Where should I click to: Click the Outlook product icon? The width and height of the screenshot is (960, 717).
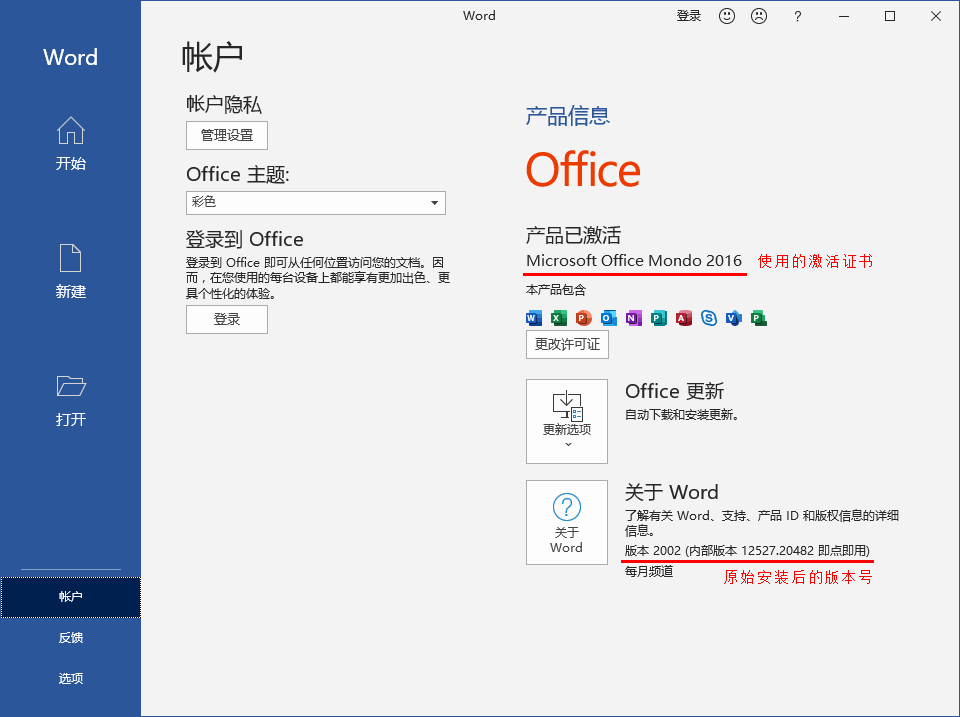coord(609,318)
